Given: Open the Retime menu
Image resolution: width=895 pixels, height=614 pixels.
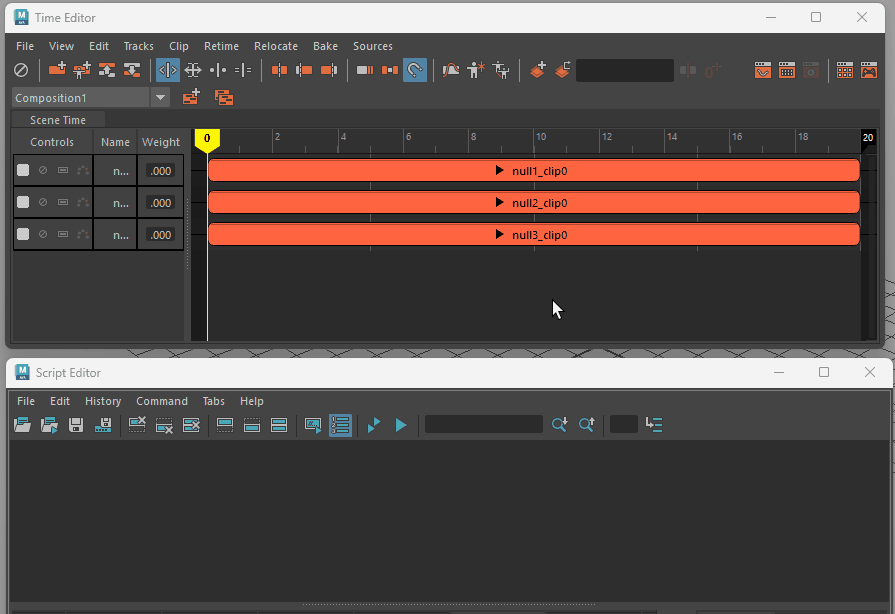Looking at the screenshot, I should click(221, 46).
